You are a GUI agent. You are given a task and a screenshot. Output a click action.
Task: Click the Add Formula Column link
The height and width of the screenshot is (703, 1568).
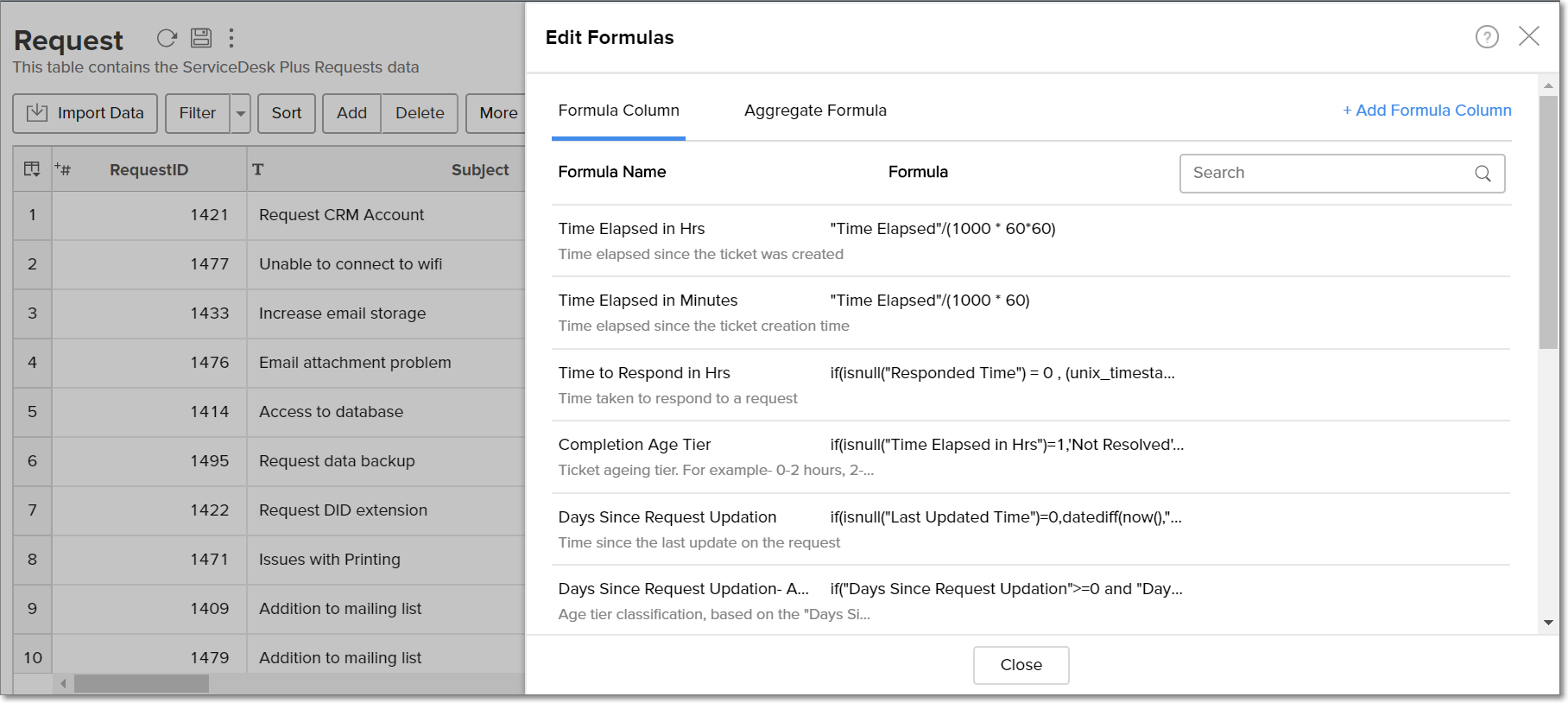pos(1426,111)
